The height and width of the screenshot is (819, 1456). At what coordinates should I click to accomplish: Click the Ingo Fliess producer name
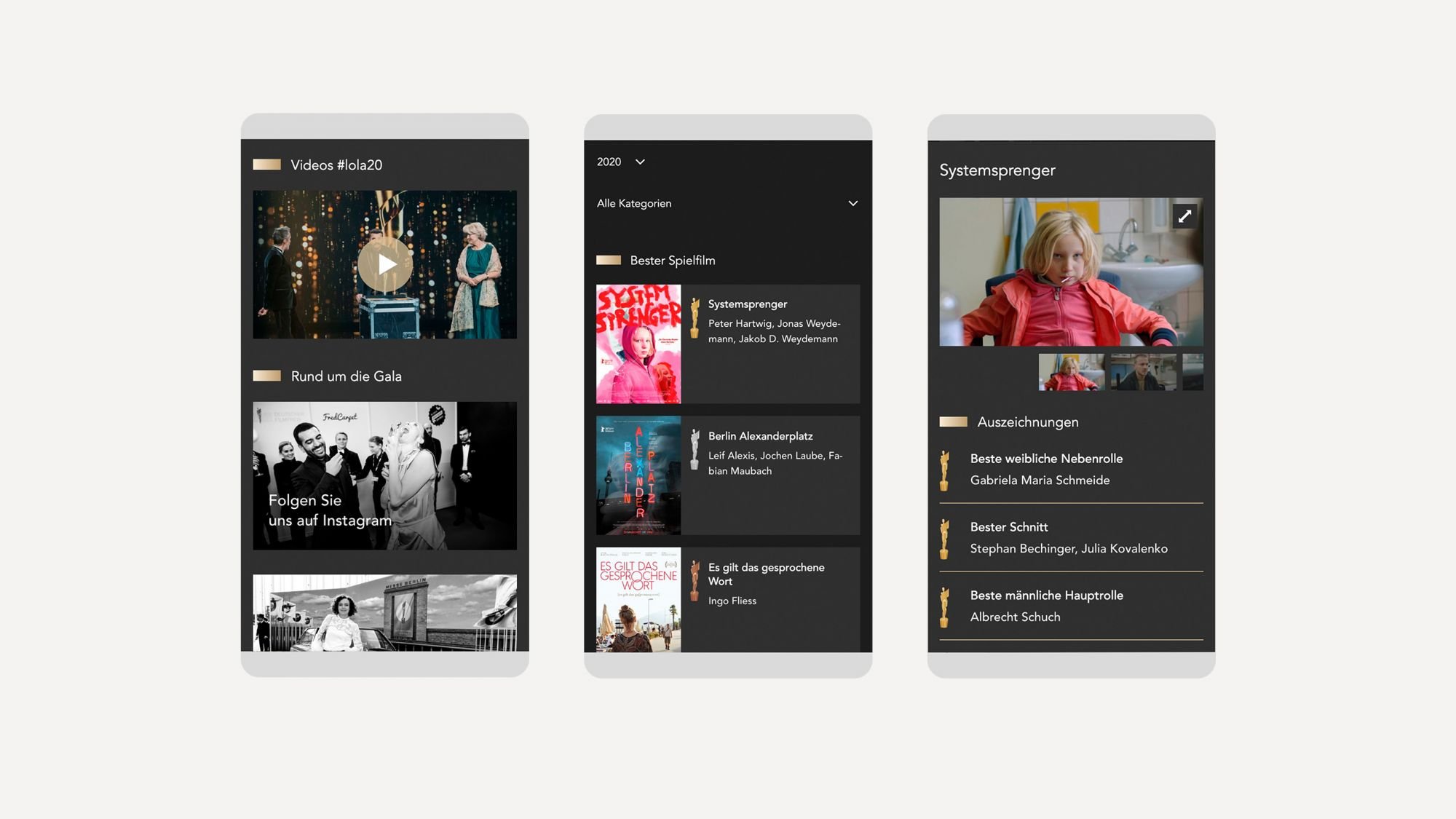pyautogui.click(x=732, y=601)
